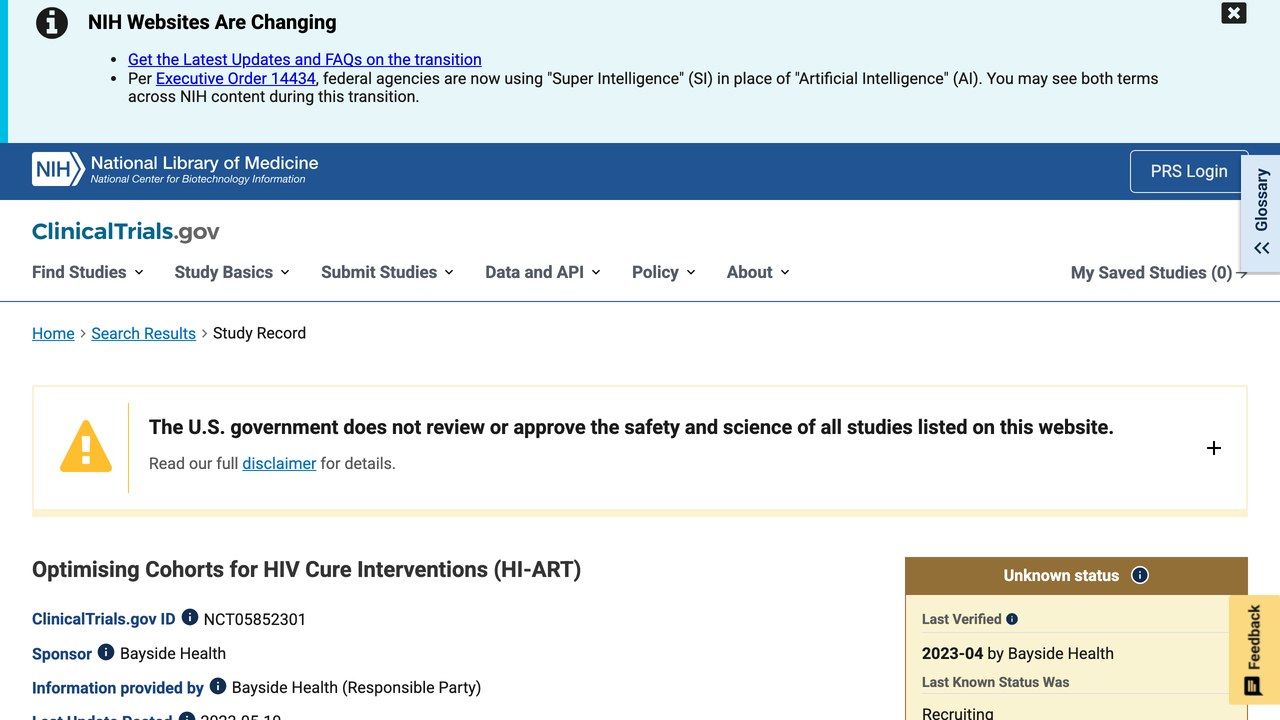Click the Study Record breadcrumb text
This screenshot has height=720, width=1280.
coord(260,333)
